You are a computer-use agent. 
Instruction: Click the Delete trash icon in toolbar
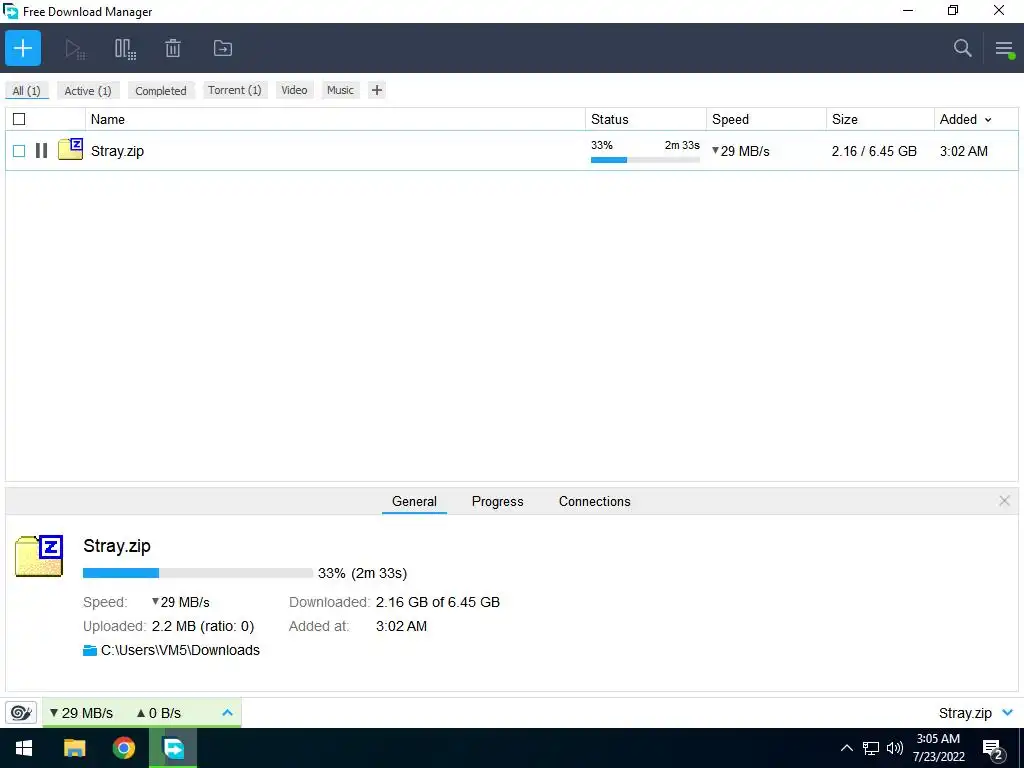coord(172,48)
